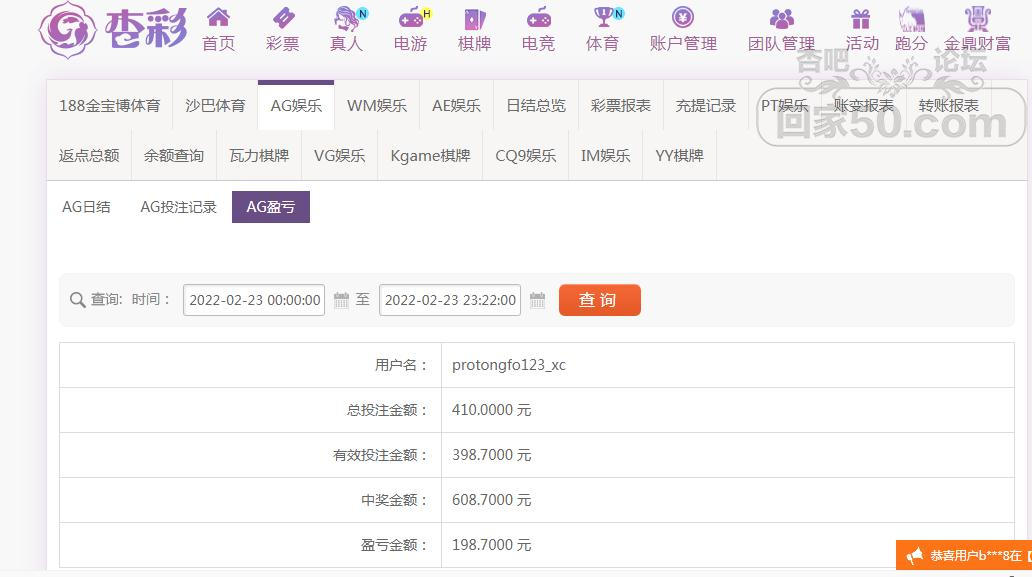The height and width of the screenshot is (577, 1032).
Task: Open the 体育 trophy icon
Action: pos(603,18)
